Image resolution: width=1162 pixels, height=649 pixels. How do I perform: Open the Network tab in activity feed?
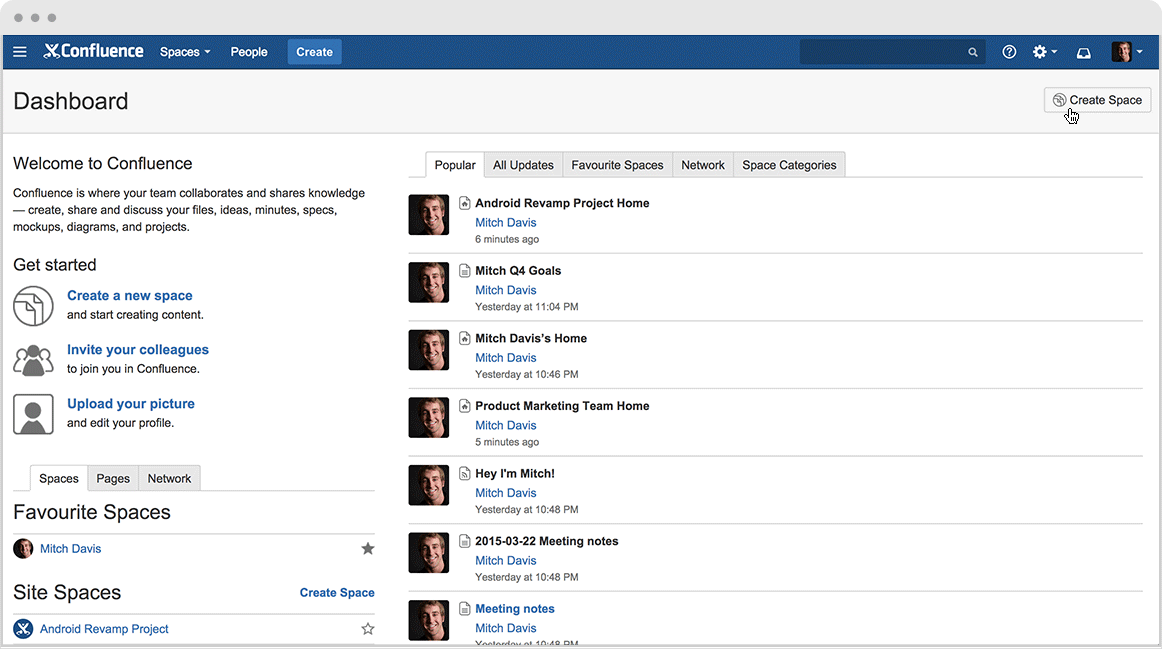click(x=703, y=165)
